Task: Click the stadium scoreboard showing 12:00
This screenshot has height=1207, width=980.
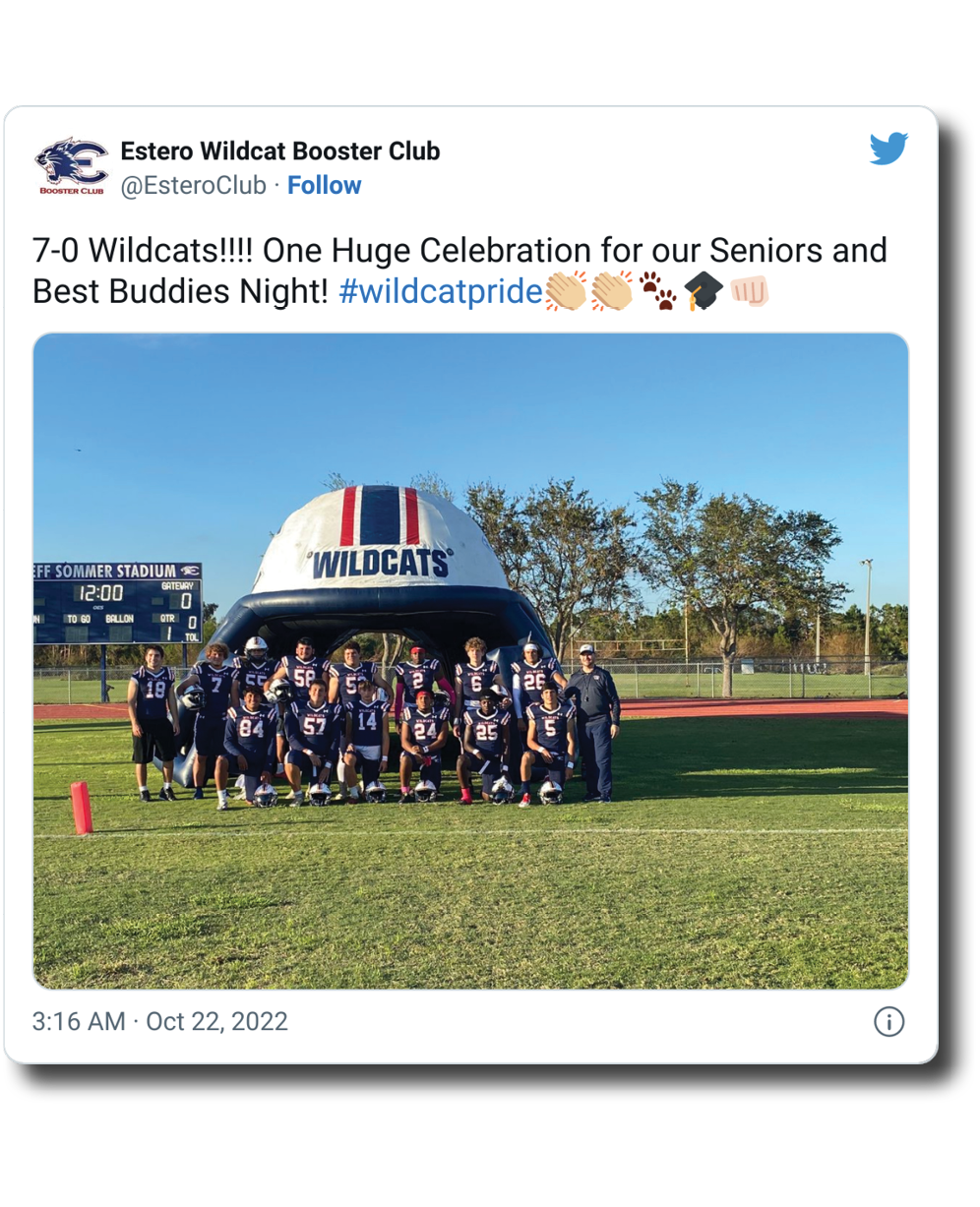Action: 117,603
